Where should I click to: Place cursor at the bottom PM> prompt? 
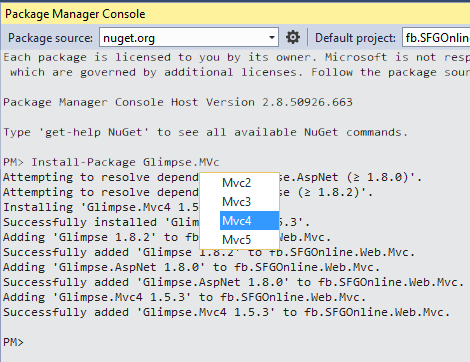point(13,342)
